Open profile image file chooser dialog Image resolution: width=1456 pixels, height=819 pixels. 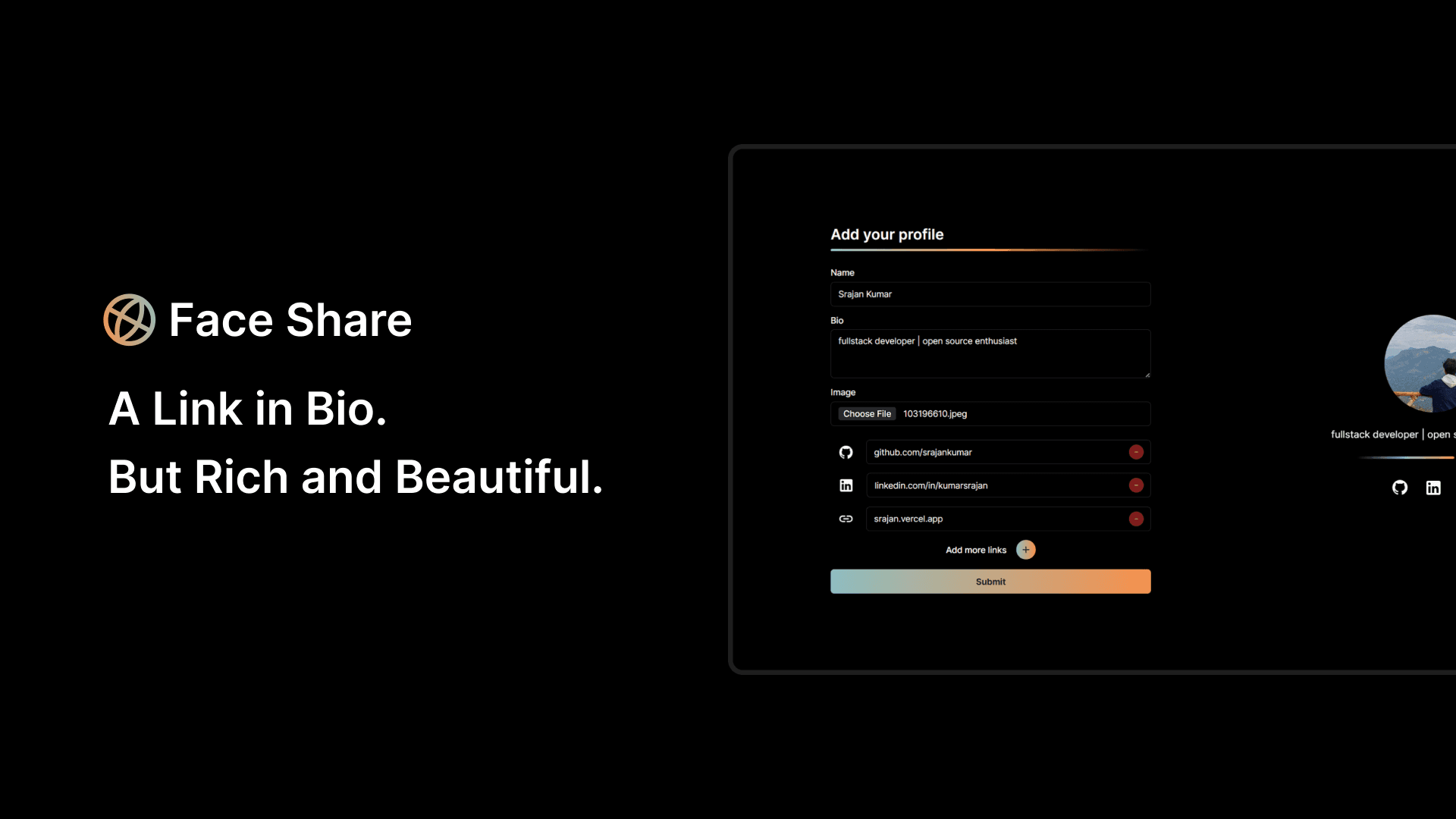pyautogui.click(x=866, y=413)
